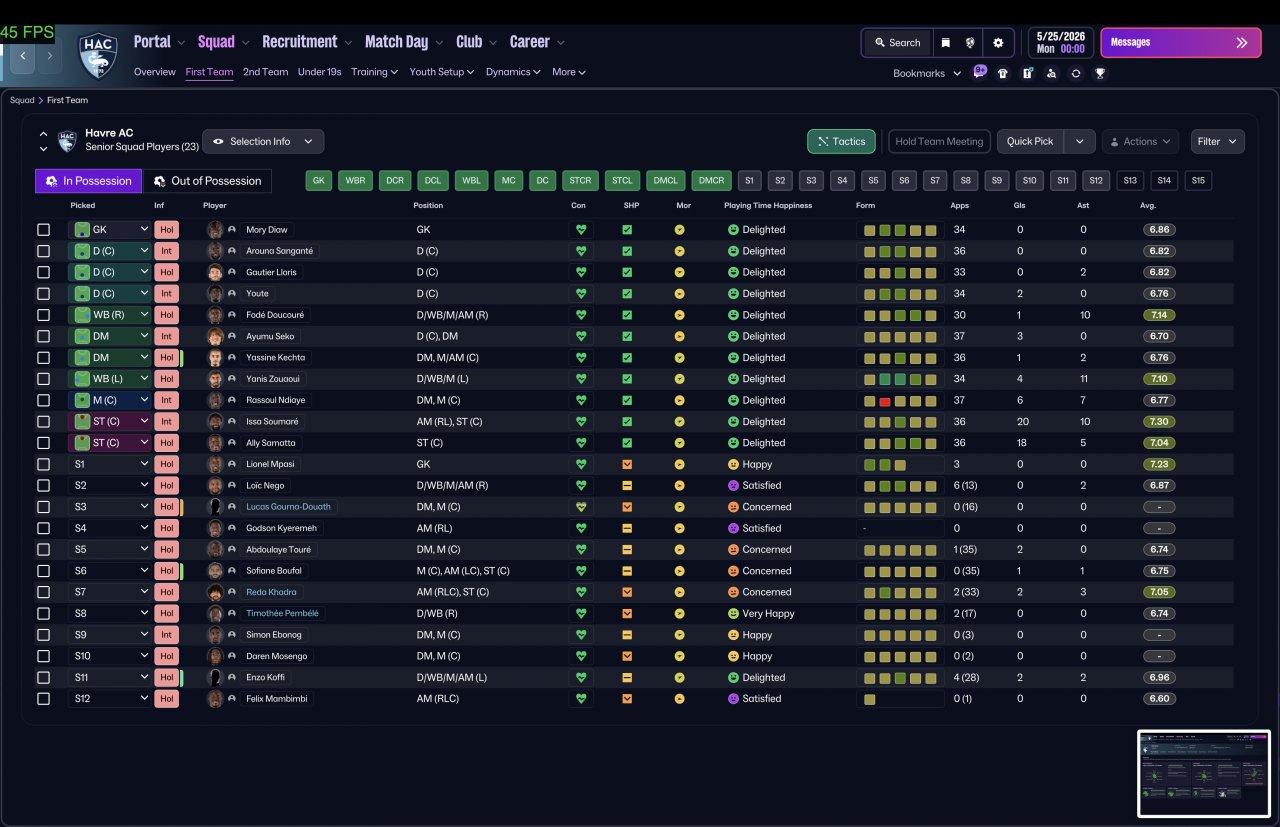Open the trophy icon in bookmarks row
Viewport: 1280px width, 827px height.
pyautogui.click(x=1100, y=73)
